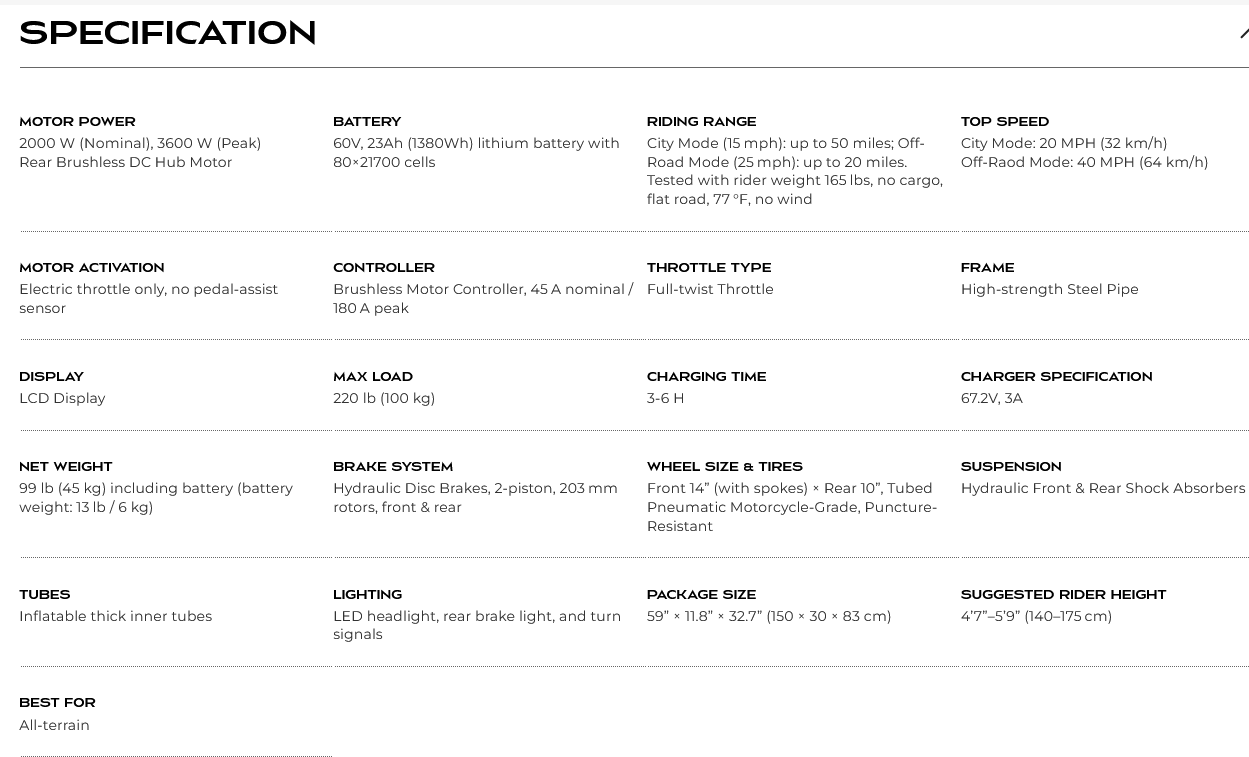Click the Battery spec heading
The height and width of the screenshot is (757, 1249).
tap(367, 122)
